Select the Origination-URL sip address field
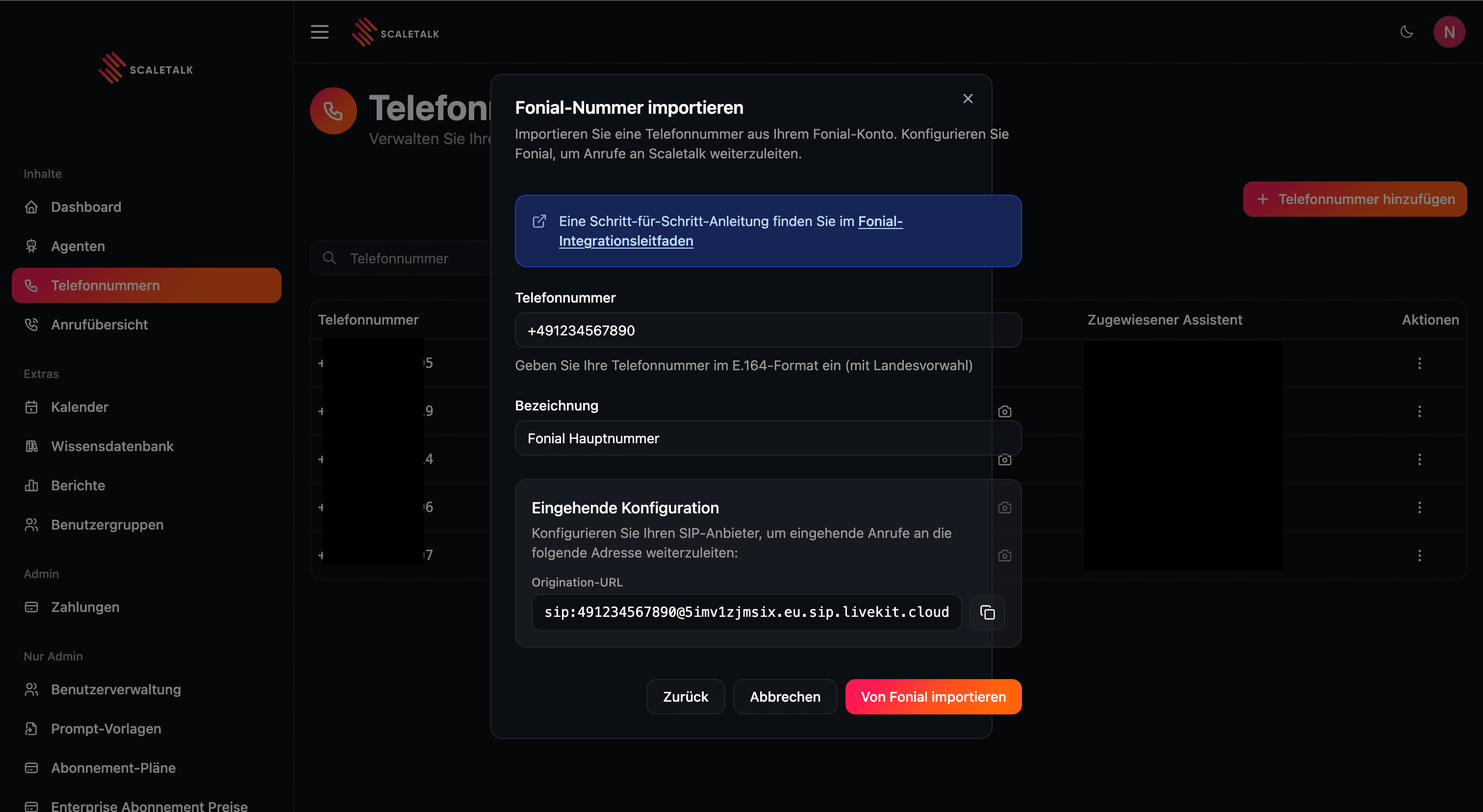The height and width of the screenshot is (812, 1483). tap(746, 612)
